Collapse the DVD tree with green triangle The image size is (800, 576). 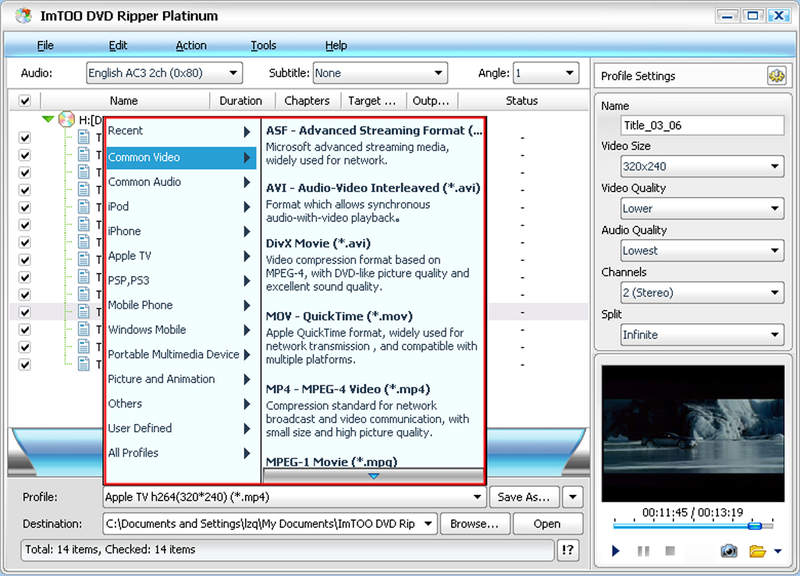pyautogui.click(x=47, y=120)
